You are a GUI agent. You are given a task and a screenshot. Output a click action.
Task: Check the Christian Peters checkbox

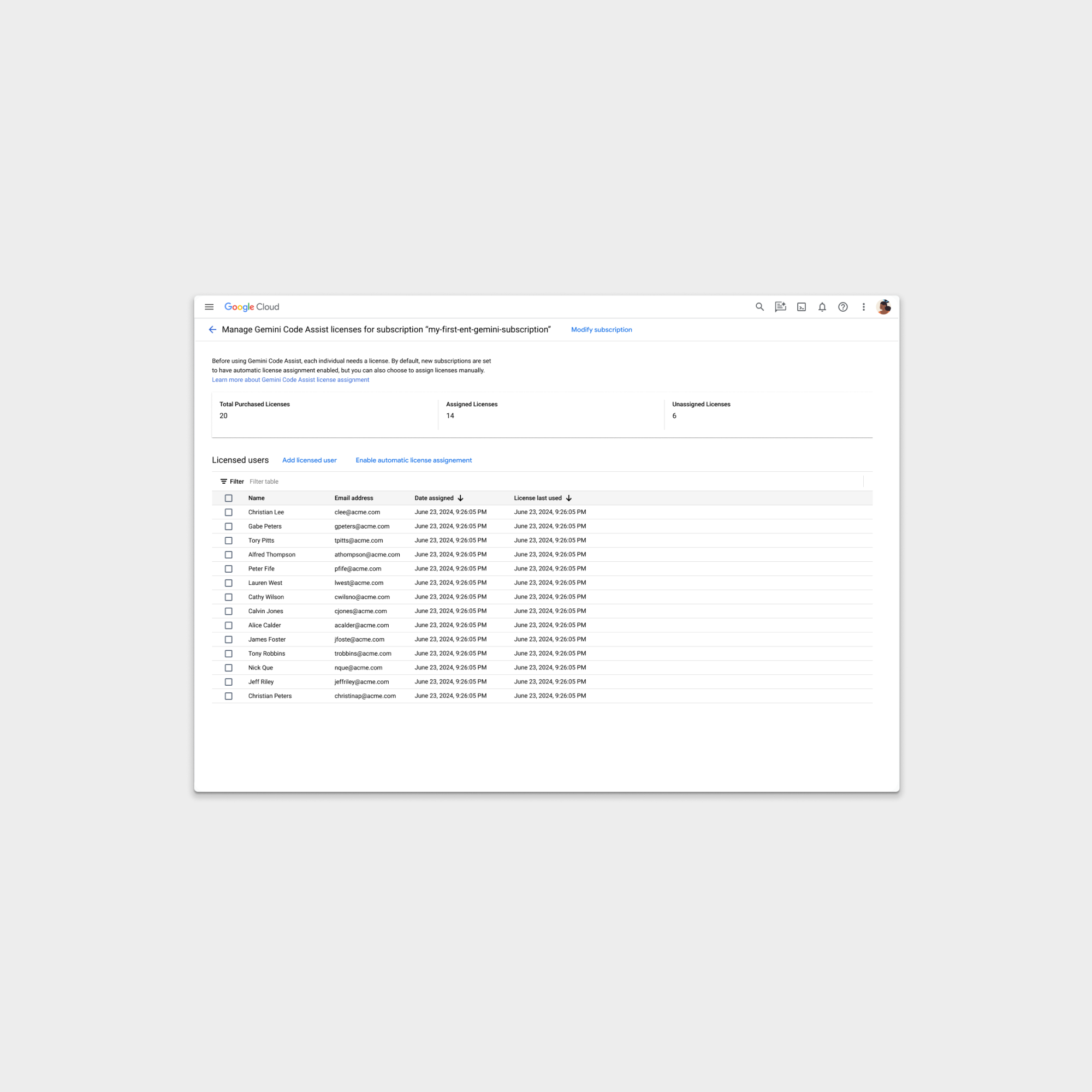click(x=228, y=696)
